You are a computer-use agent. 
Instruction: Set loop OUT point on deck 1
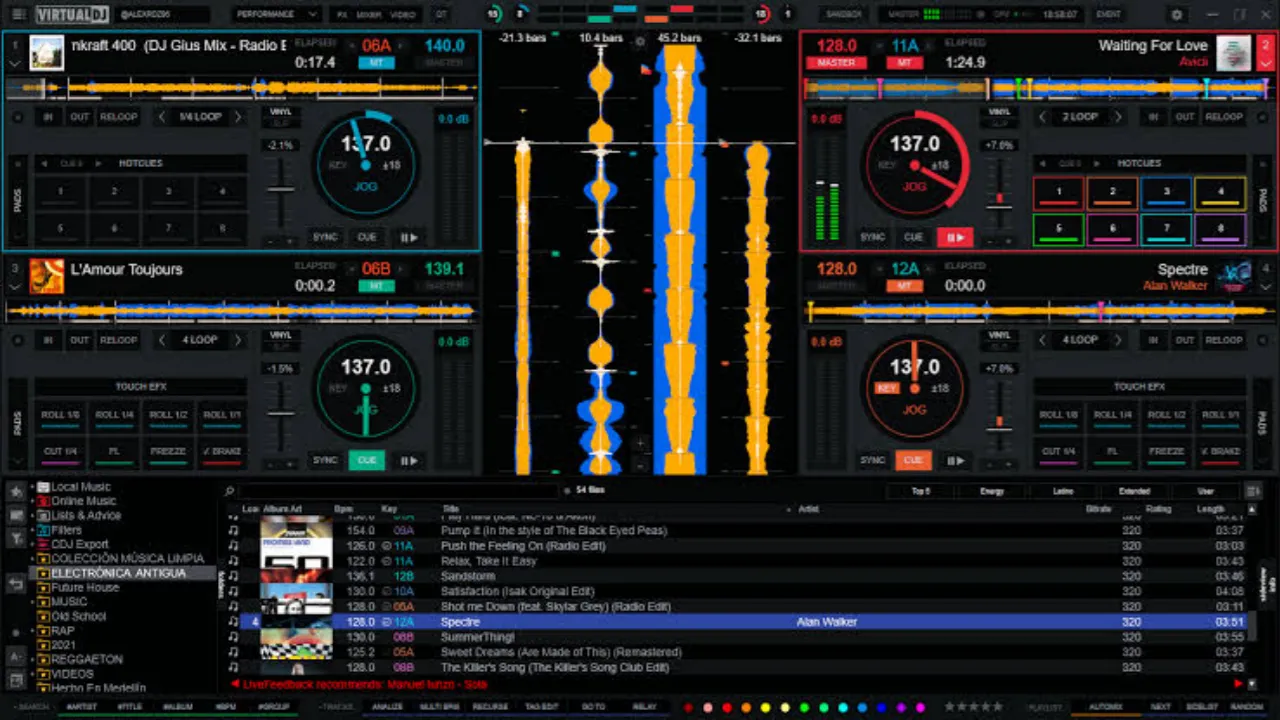coord(79,117)
